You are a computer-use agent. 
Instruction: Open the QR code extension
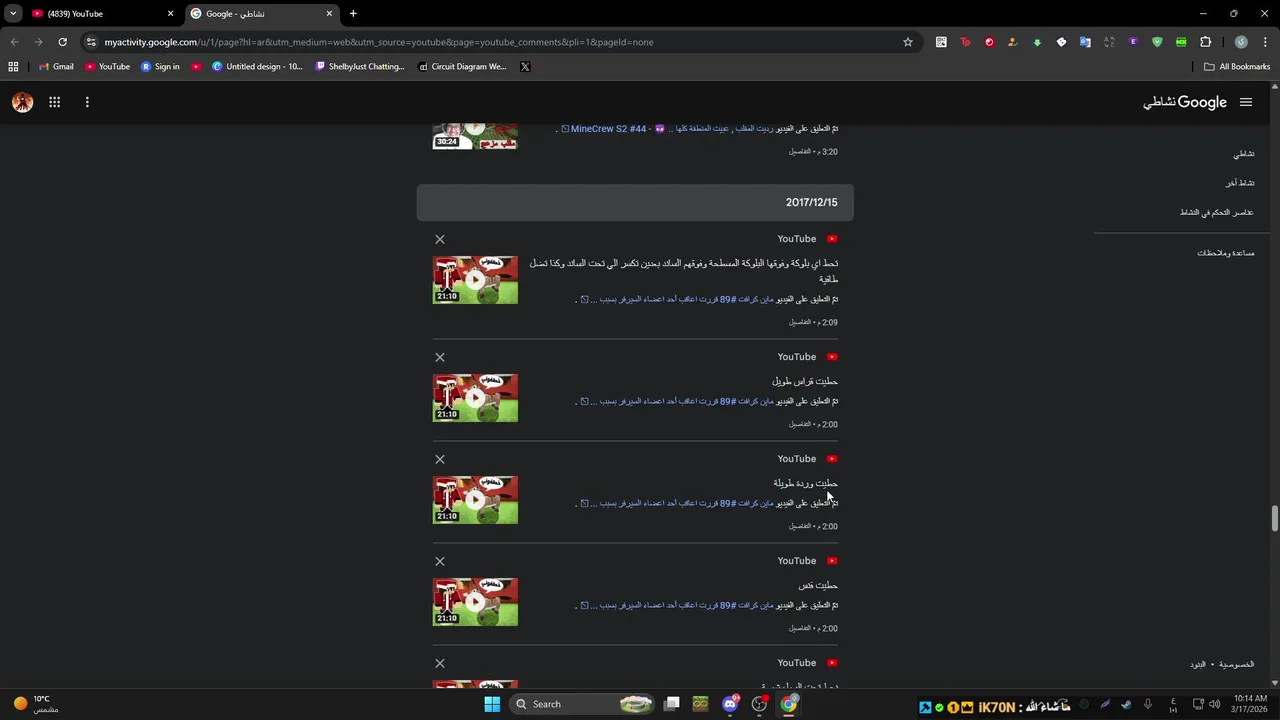pos(941,42)
